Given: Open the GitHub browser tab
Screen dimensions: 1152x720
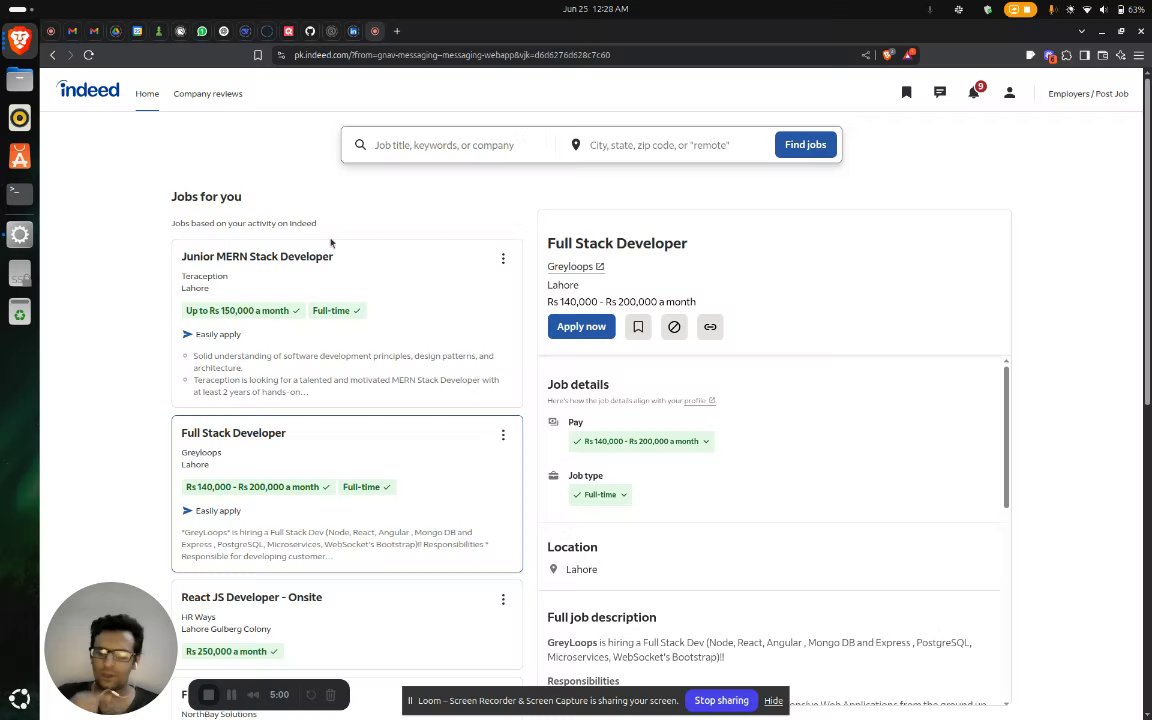Looking at the screenshot, I should [310, 32].
